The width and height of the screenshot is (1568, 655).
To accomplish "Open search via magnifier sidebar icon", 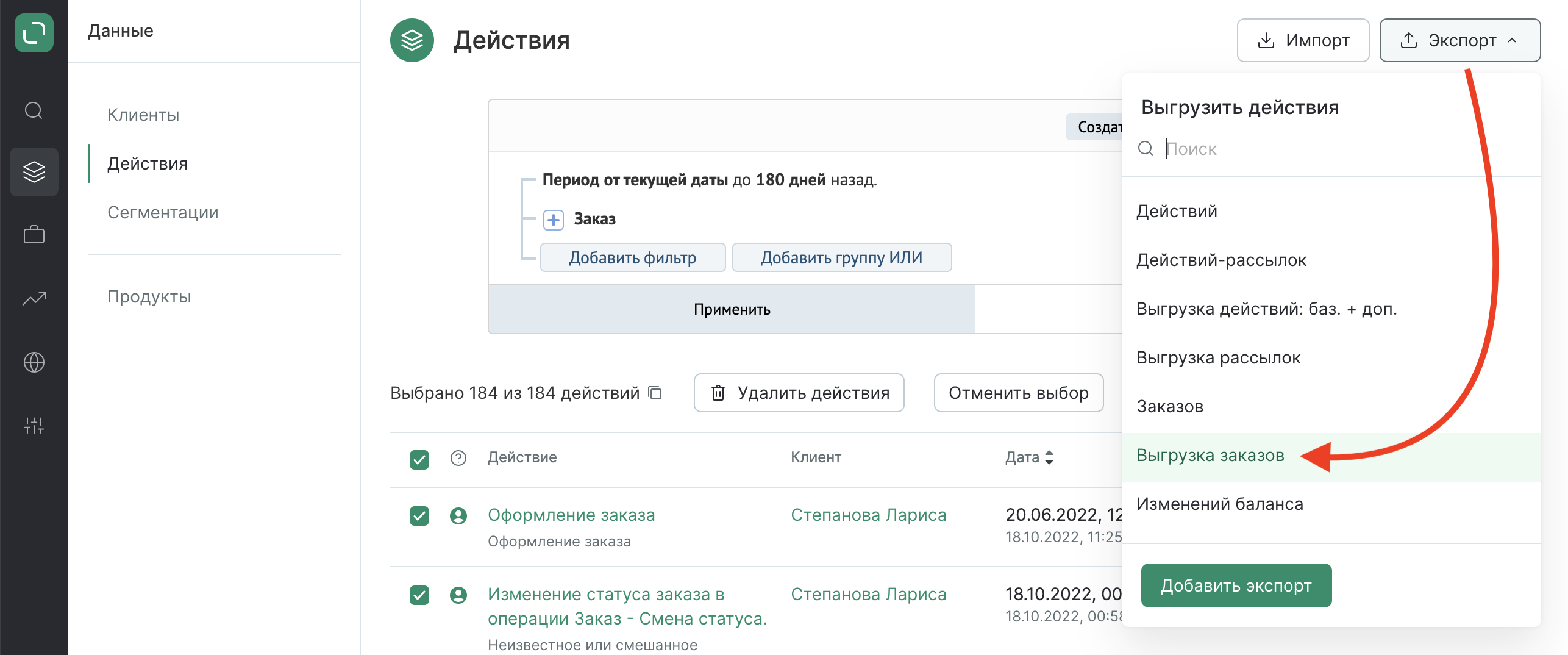I will (34, 111).
